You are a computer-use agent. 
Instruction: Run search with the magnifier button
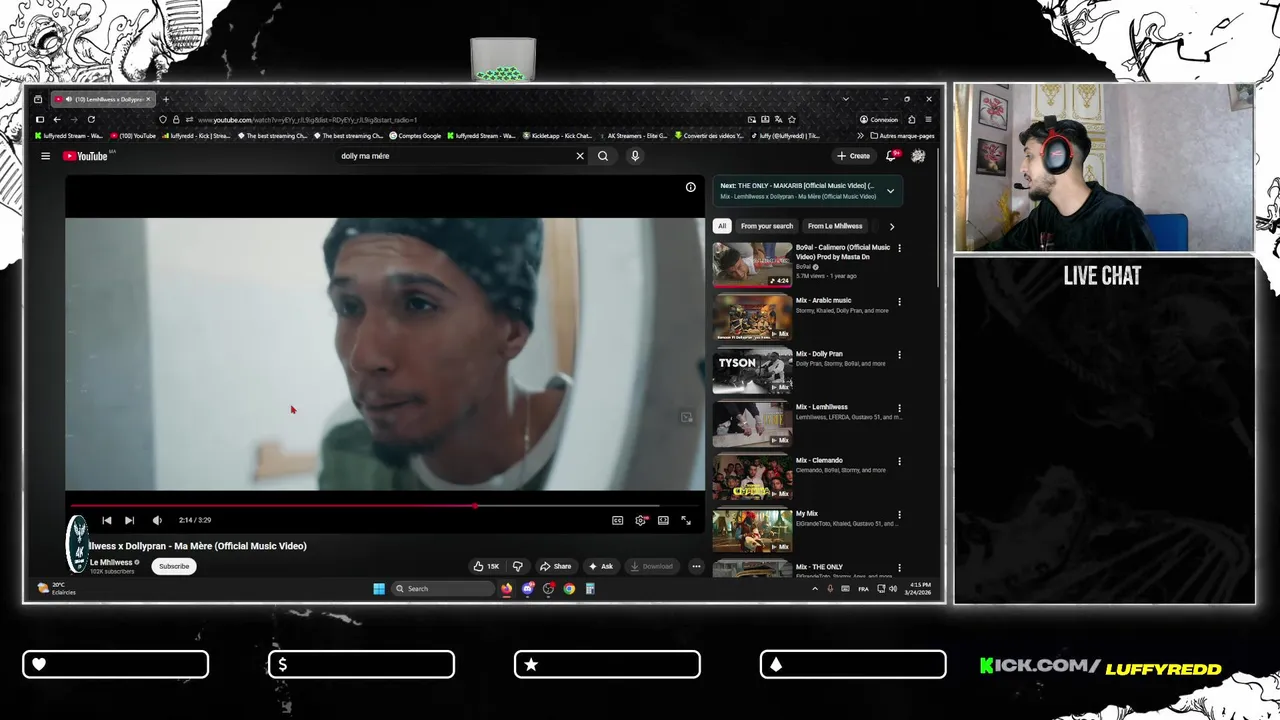pos(603,156)
